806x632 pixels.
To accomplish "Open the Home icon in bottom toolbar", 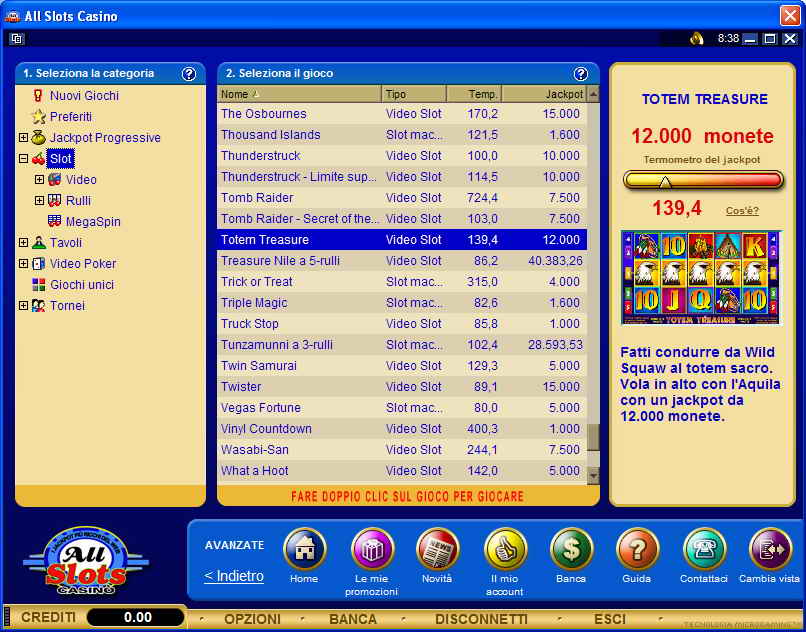I will (x=304, y=549).
